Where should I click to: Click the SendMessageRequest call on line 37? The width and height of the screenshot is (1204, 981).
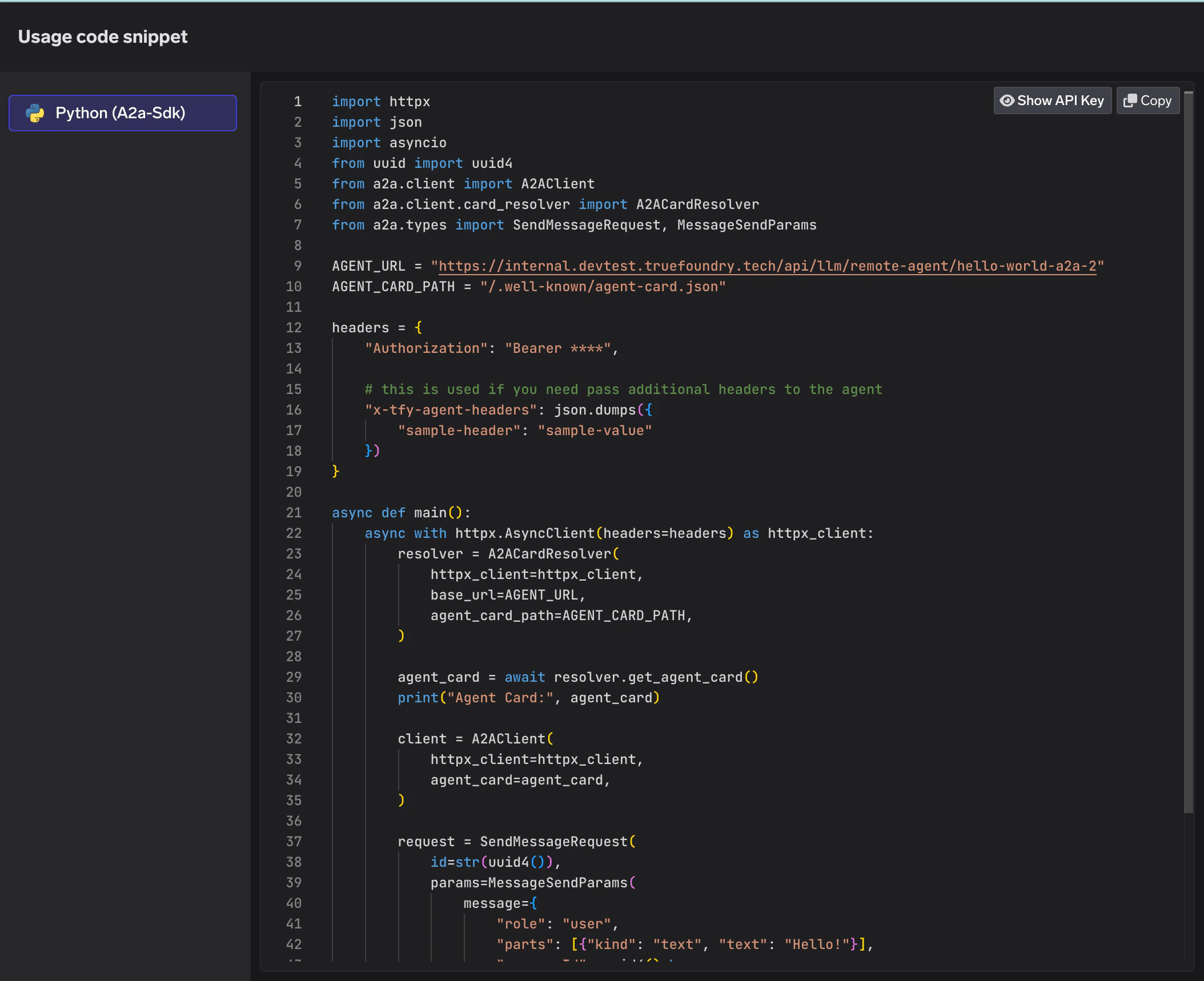click(557, 841)
